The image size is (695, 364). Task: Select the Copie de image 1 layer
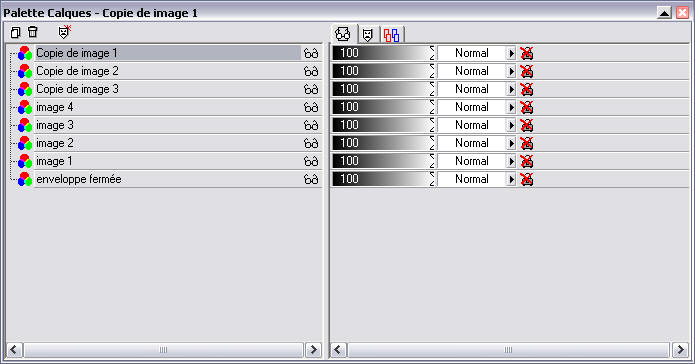click(x=168, y=53)
